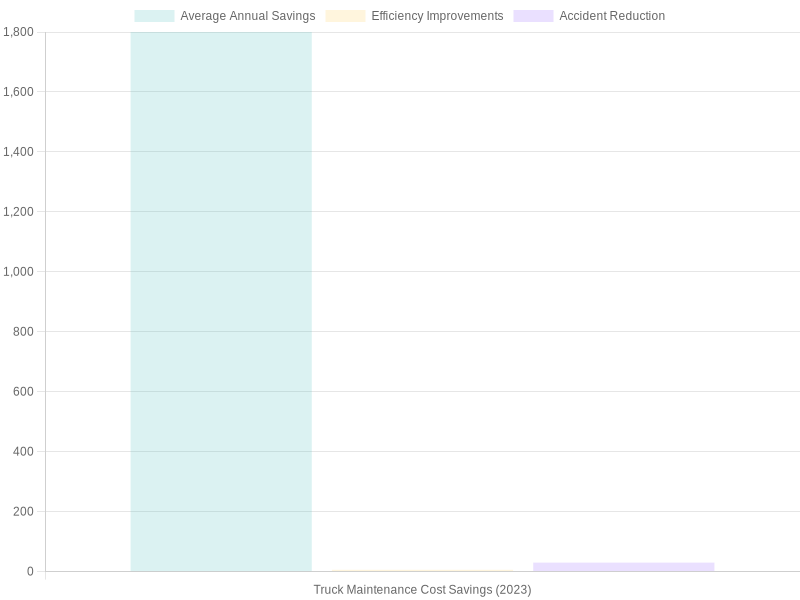Image resolution: width=800 pixels, height=600 pixels.
Task: Click the 0 y-axis tick label
Action: coord(30,572)
